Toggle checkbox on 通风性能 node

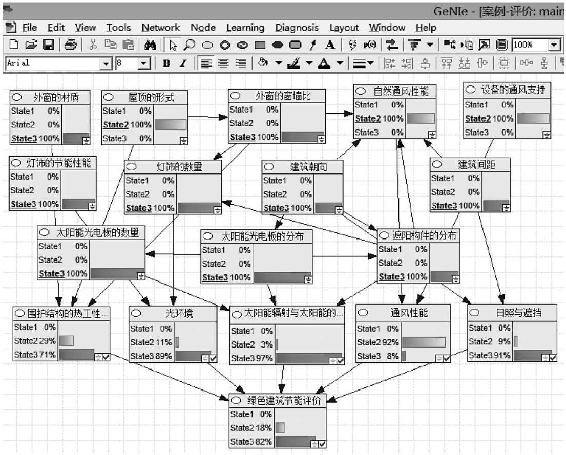pos(447,358)
